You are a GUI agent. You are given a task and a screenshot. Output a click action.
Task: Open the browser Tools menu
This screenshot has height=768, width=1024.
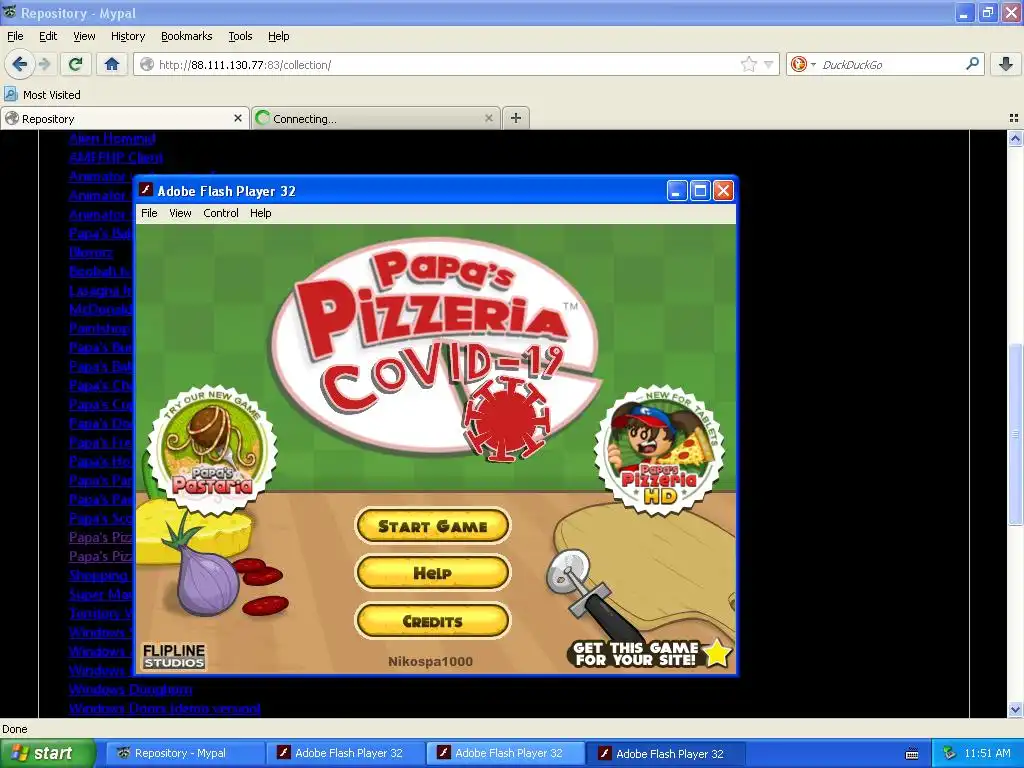click(240, 36)
